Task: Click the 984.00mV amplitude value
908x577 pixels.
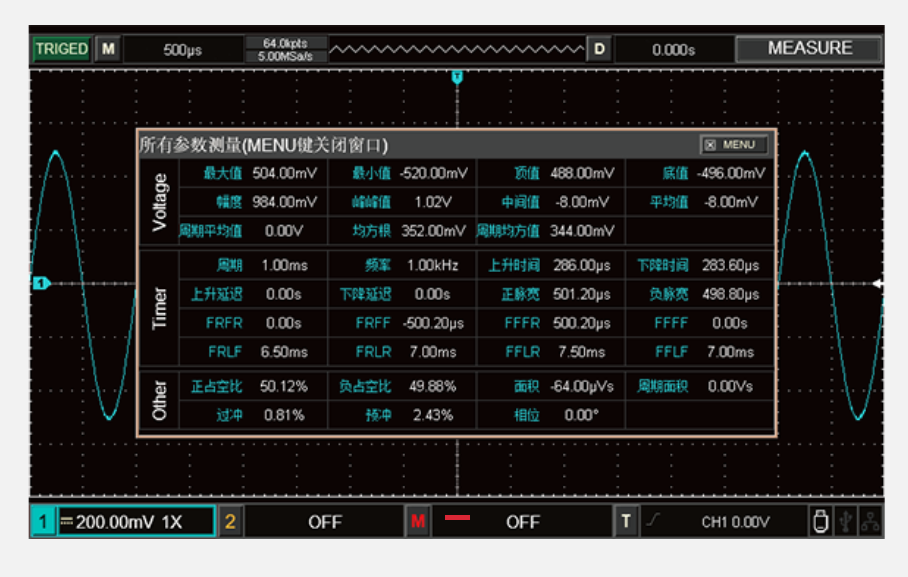Action: pos(284,202)
